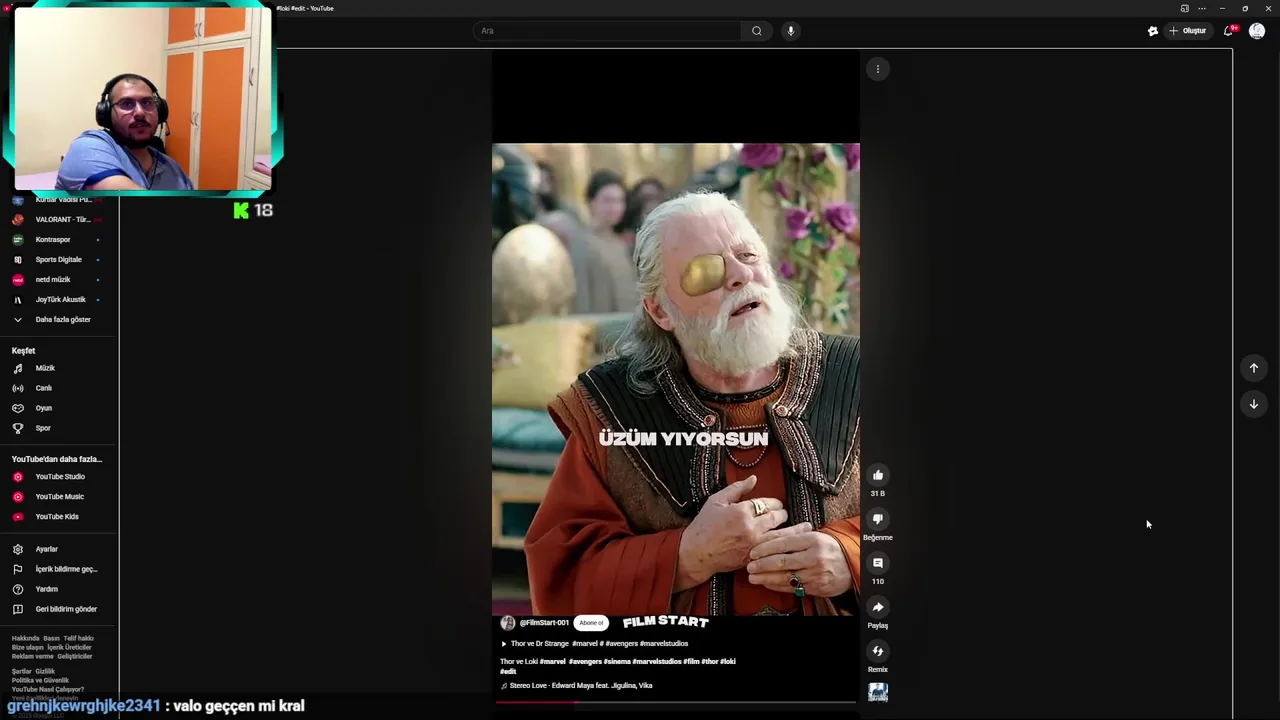
Task: Open JoyTürk Akustik subscription channel
Action: click(x=59, y=300)
